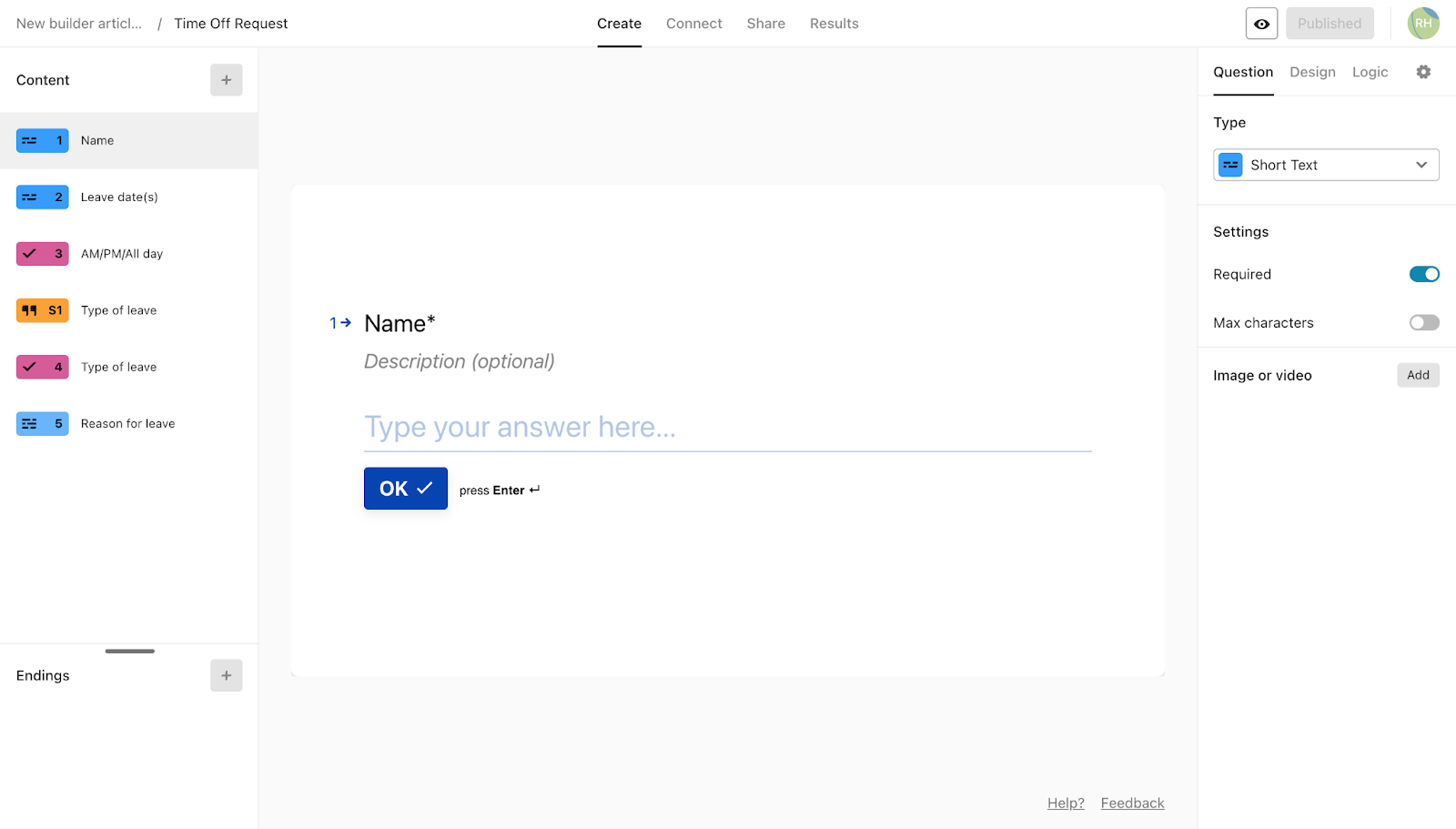Screen dimensions: 1456x829
Task: Click the pink checkmark badge numbered 4
Action: point(43,367)
